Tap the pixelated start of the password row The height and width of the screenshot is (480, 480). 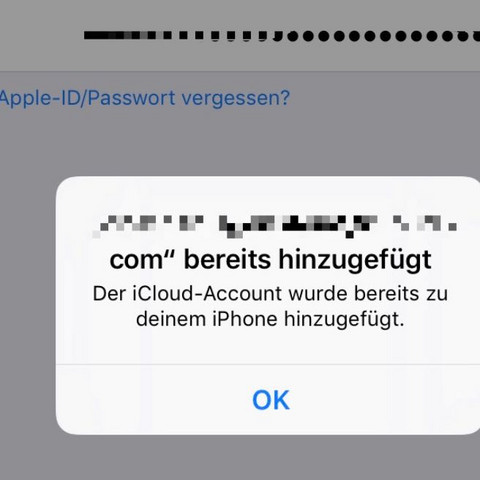127,35
